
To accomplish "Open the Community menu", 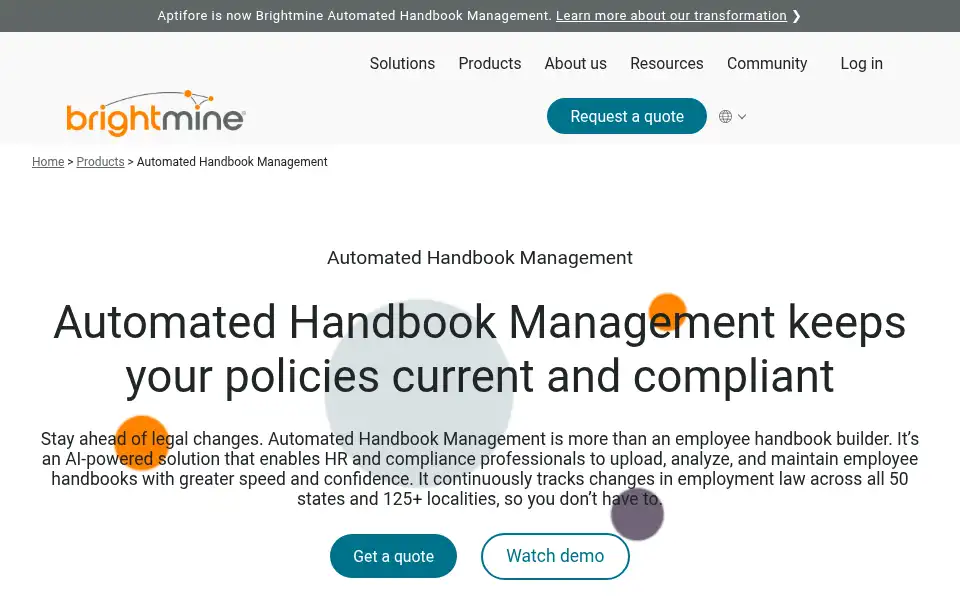I will [x=767, y=64].
